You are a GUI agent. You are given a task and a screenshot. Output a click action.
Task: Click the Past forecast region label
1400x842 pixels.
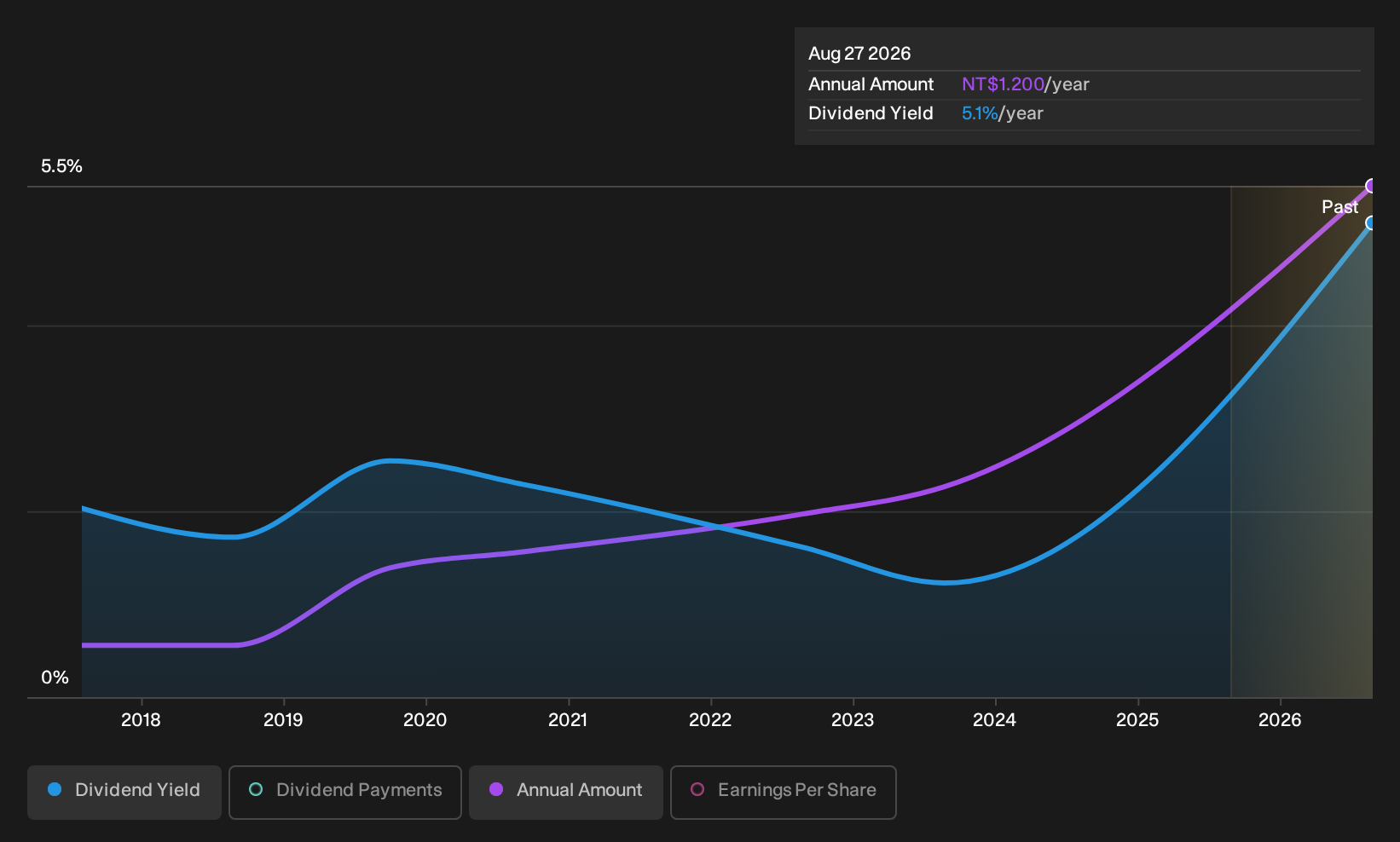[1339, 207]
